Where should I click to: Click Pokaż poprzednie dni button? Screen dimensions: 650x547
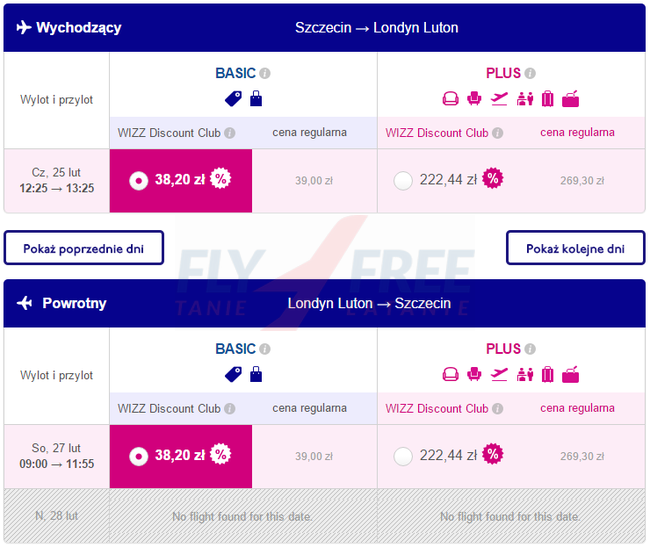point(84,248)
